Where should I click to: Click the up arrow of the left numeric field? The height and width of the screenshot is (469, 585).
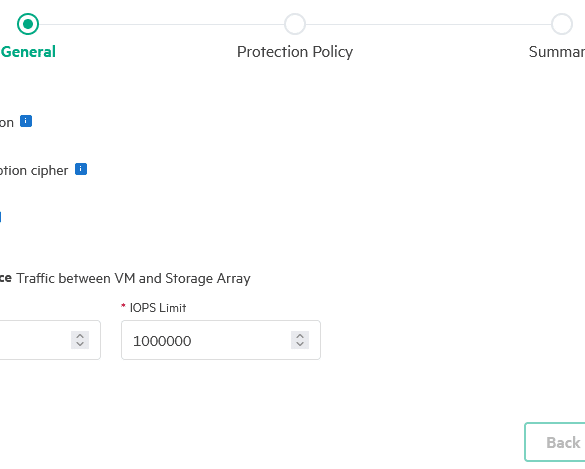click(x=80, y=335)
